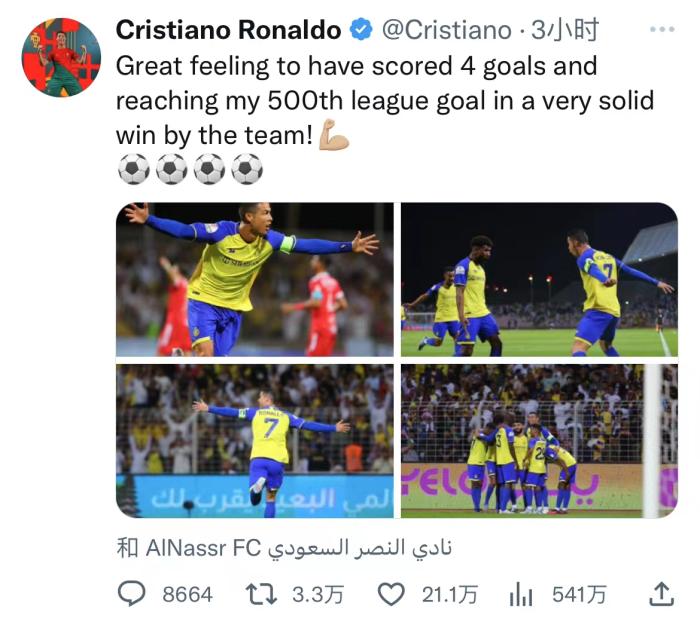700x631 pixels.
Task: Click the display name Cristiano Ronaldo
Action: (x=229, y=31)
